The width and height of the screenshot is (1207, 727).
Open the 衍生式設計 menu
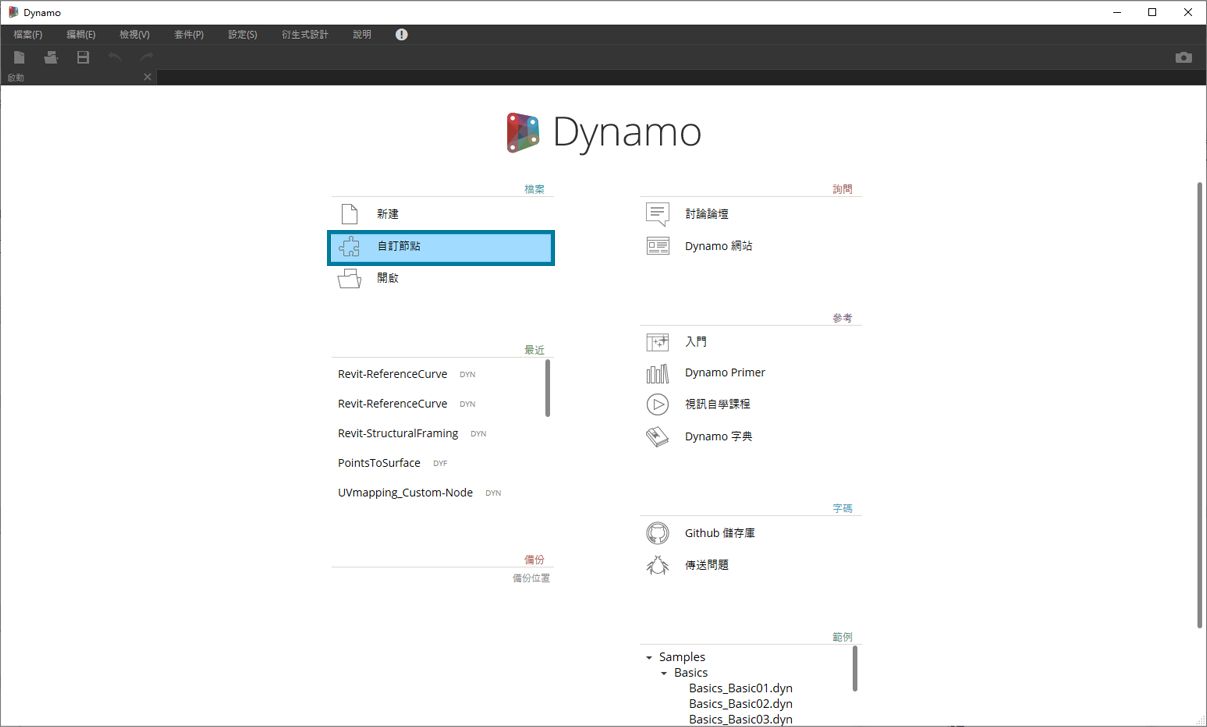point(304,34)
